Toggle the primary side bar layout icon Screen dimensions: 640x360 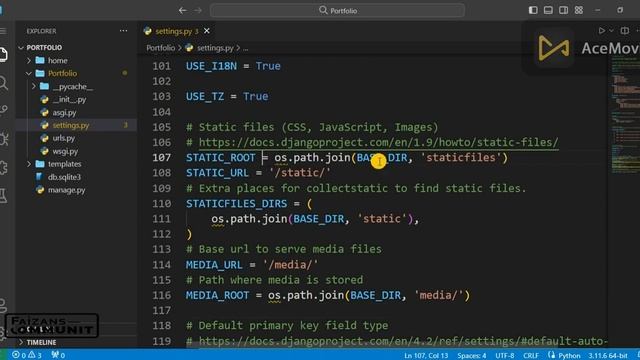click(x=533, y=10)
